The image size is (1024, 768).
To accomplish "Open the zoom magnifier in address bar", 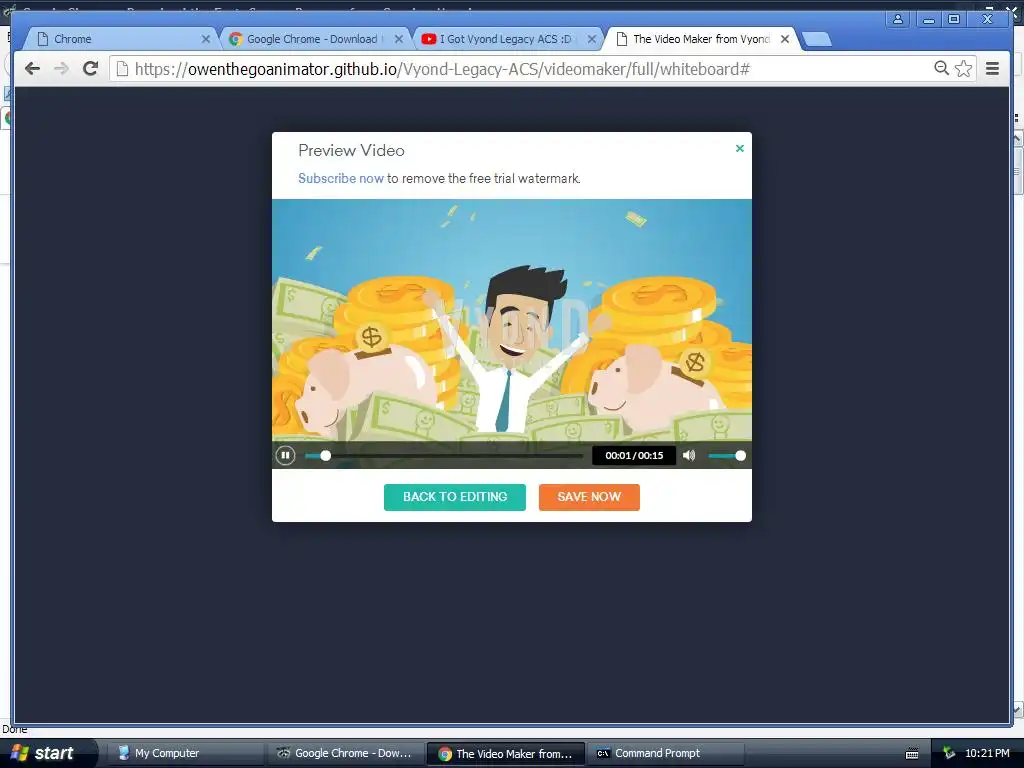I will click(941, 68).
